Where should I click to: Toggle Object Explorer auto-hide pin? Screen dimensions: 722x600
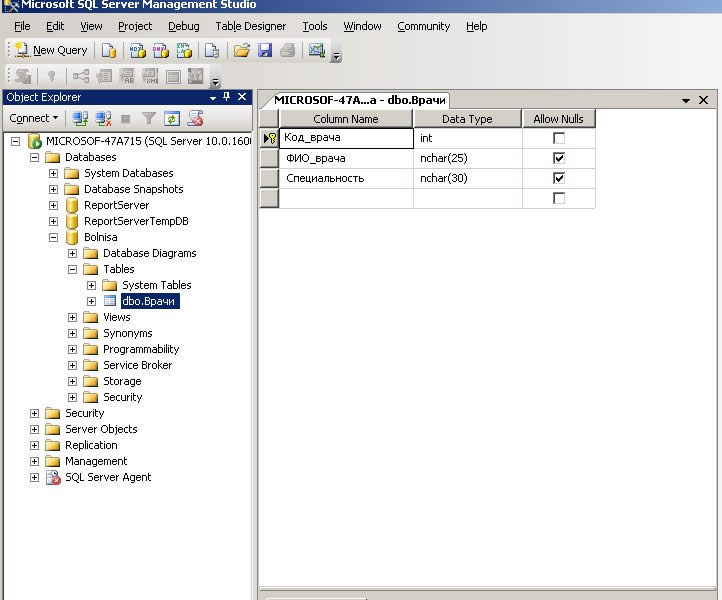pyautogui.click(x=226, y=97)
